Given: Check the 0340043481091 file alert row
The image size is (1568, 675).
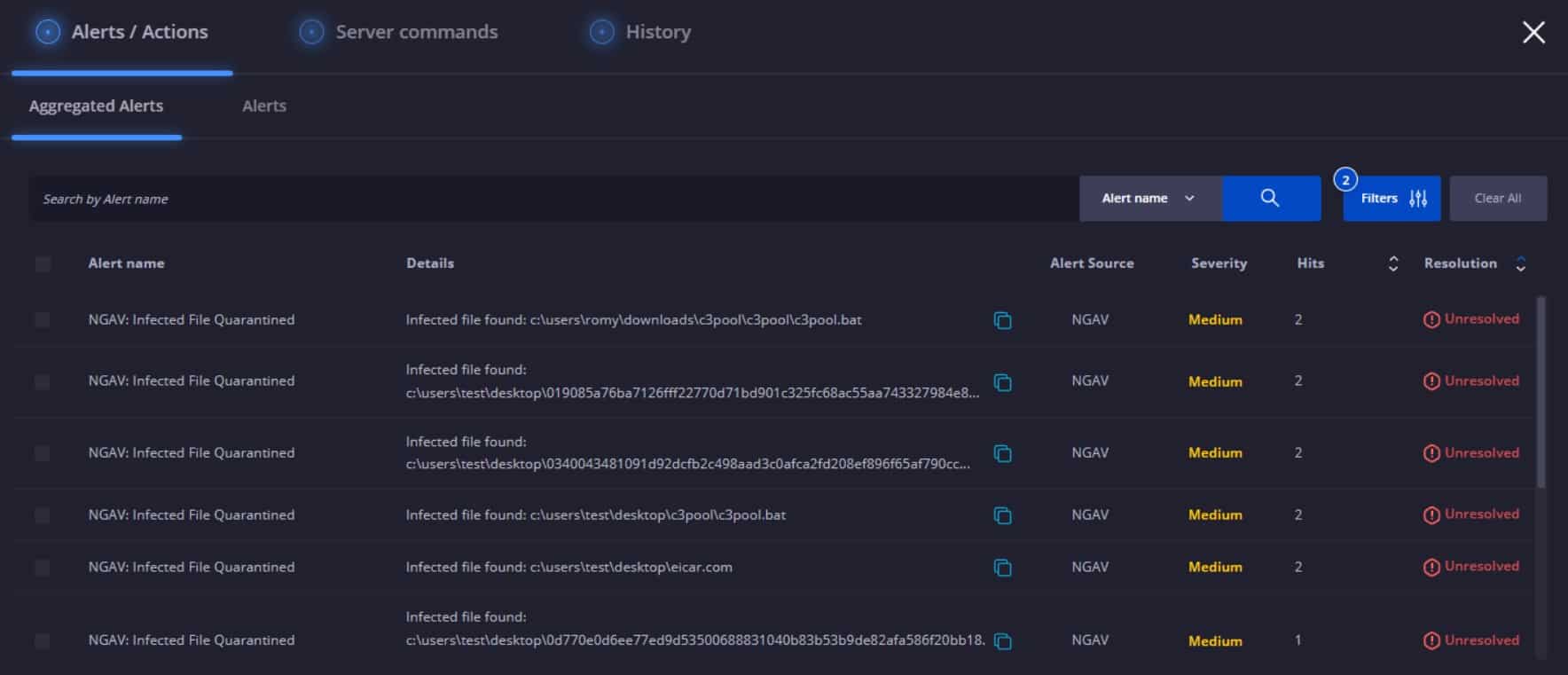Looking at the screenshot, I should pyautogui.click(x=43, y=453).
